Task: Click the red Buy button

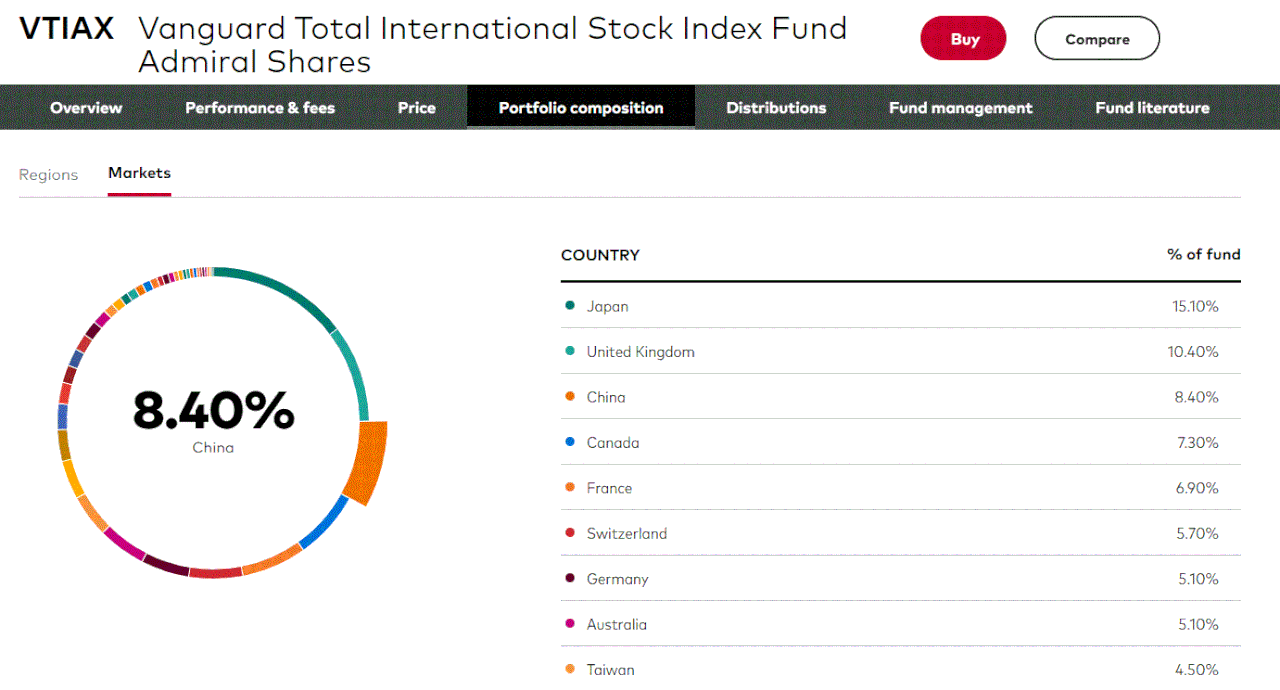Action: [963, 39]
